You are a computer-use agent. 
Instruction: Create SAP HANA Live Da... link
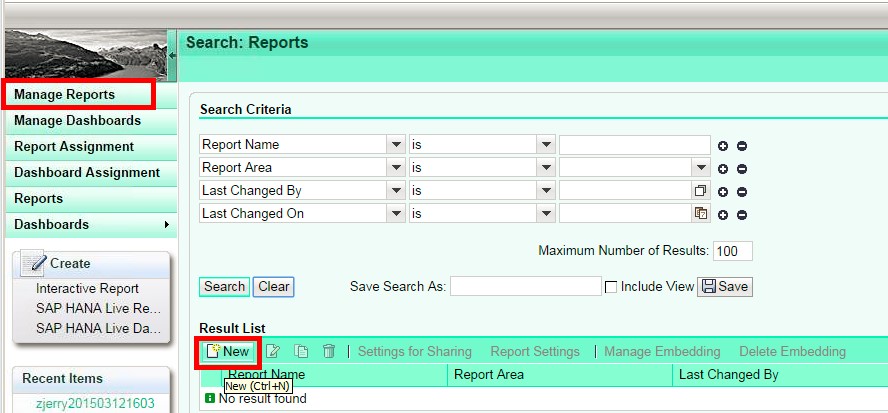(99, 328)
